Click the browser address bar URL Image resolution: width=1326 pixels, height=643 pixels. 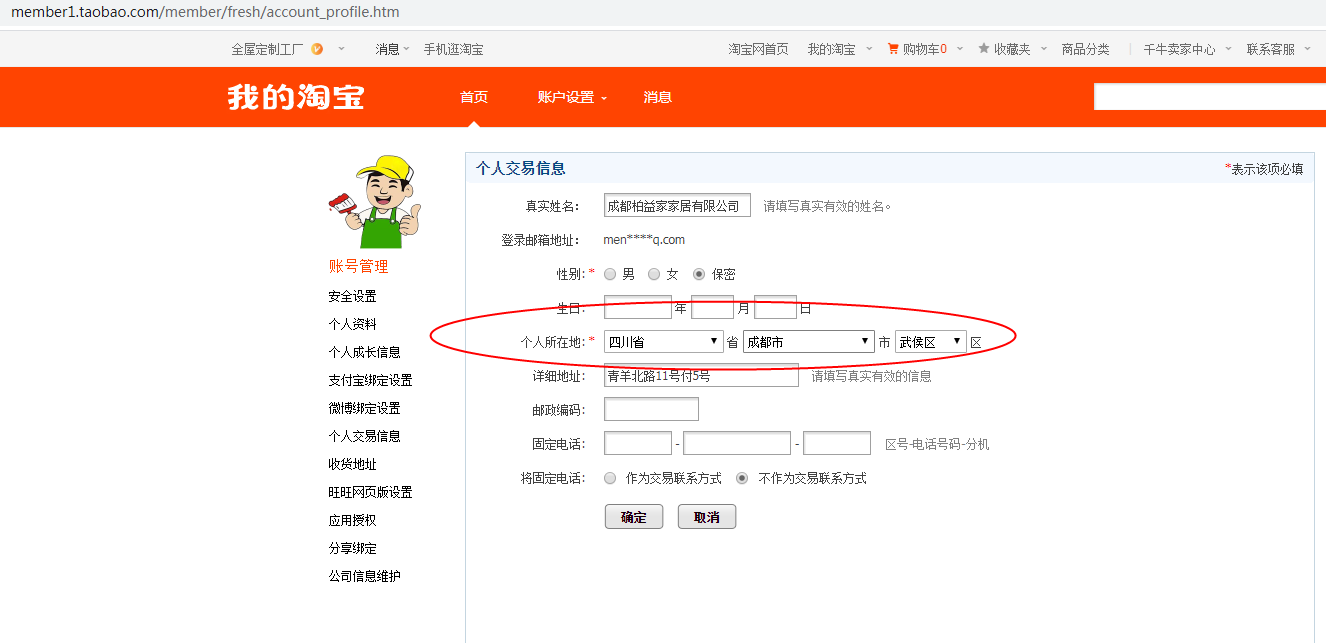pos(205,13)
